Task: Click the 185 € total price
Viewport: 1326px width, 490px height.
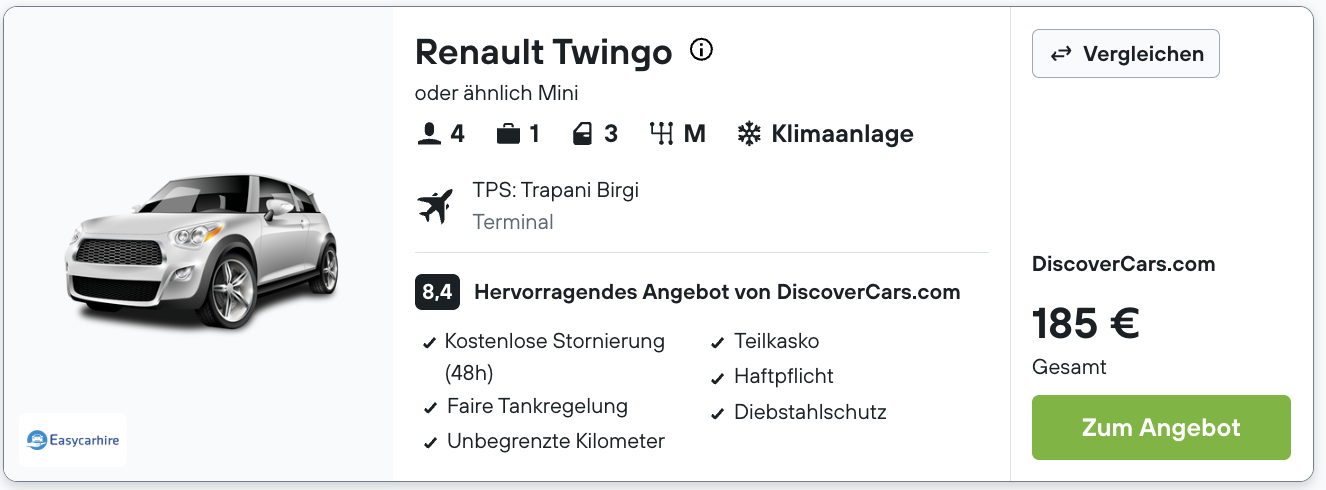Action: (x=1086, y=323)
